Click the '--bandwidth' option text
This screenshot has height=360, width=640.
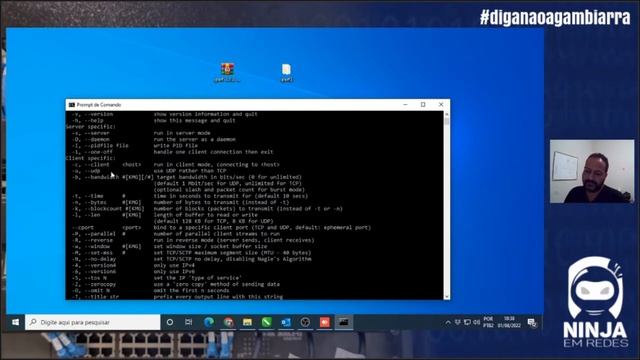(x=101, y=177)
